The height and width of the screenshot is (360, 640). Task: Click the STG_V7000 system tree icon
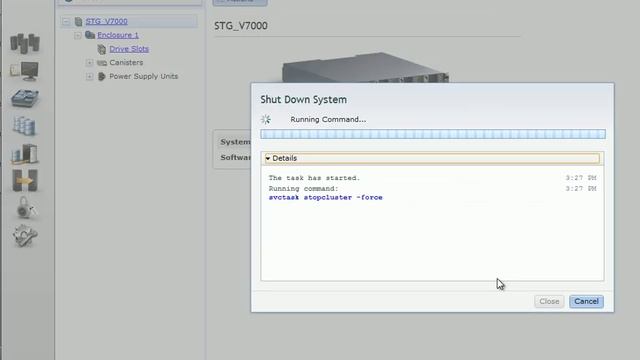pyautogui.click(x=78, y=21)
